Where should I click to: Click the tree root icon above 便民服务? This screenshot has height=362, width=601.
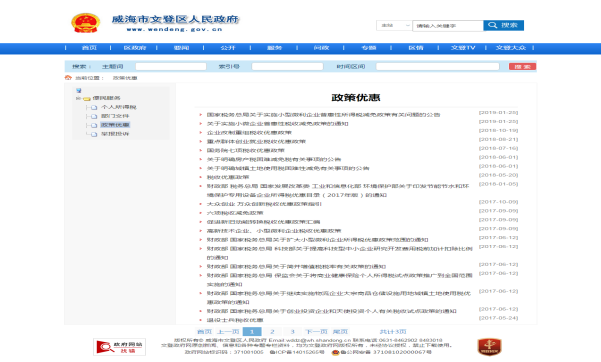tap(79, 90)
